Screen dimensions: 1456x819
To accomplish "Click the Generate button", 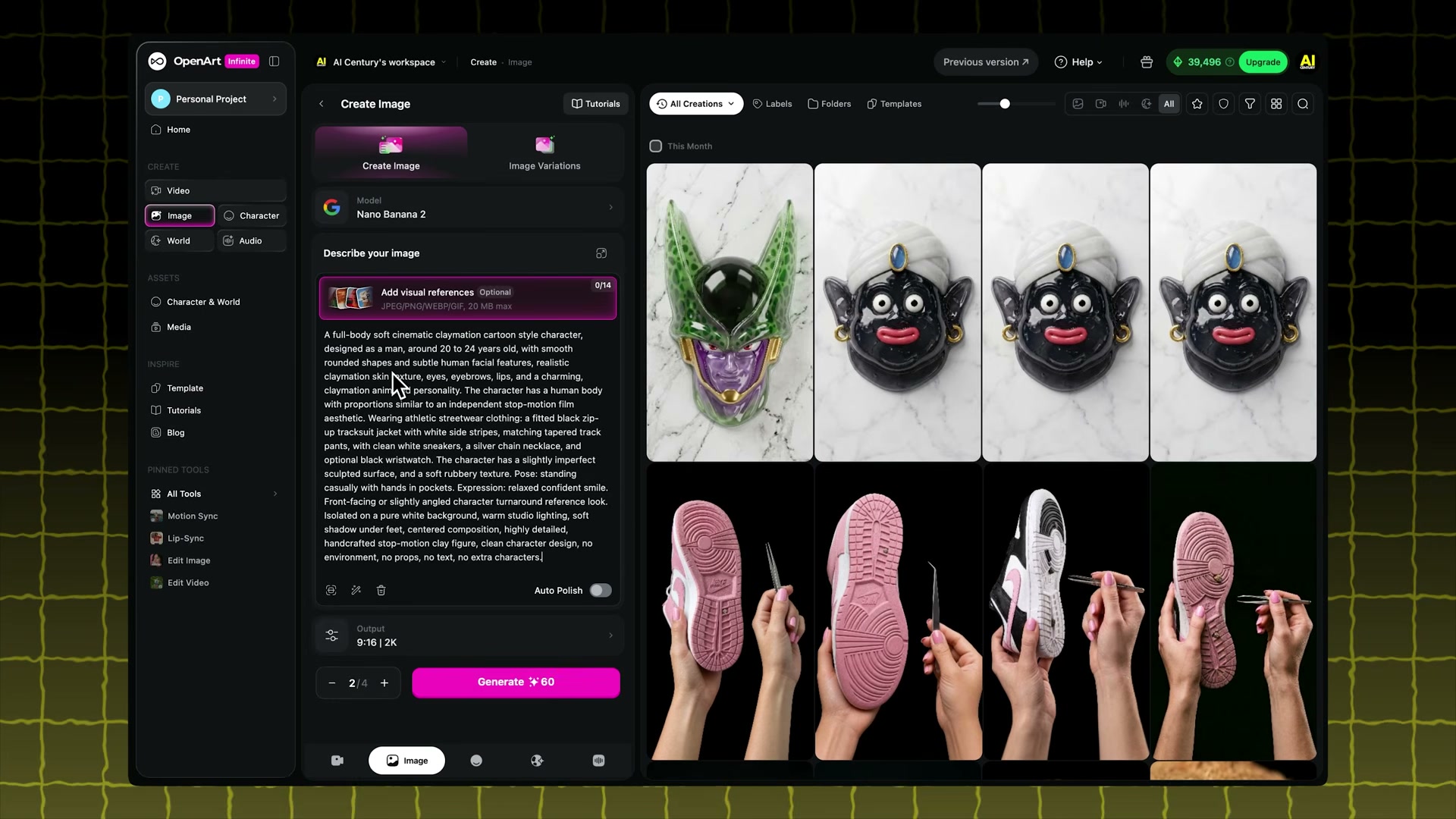I will click(516, 682).
